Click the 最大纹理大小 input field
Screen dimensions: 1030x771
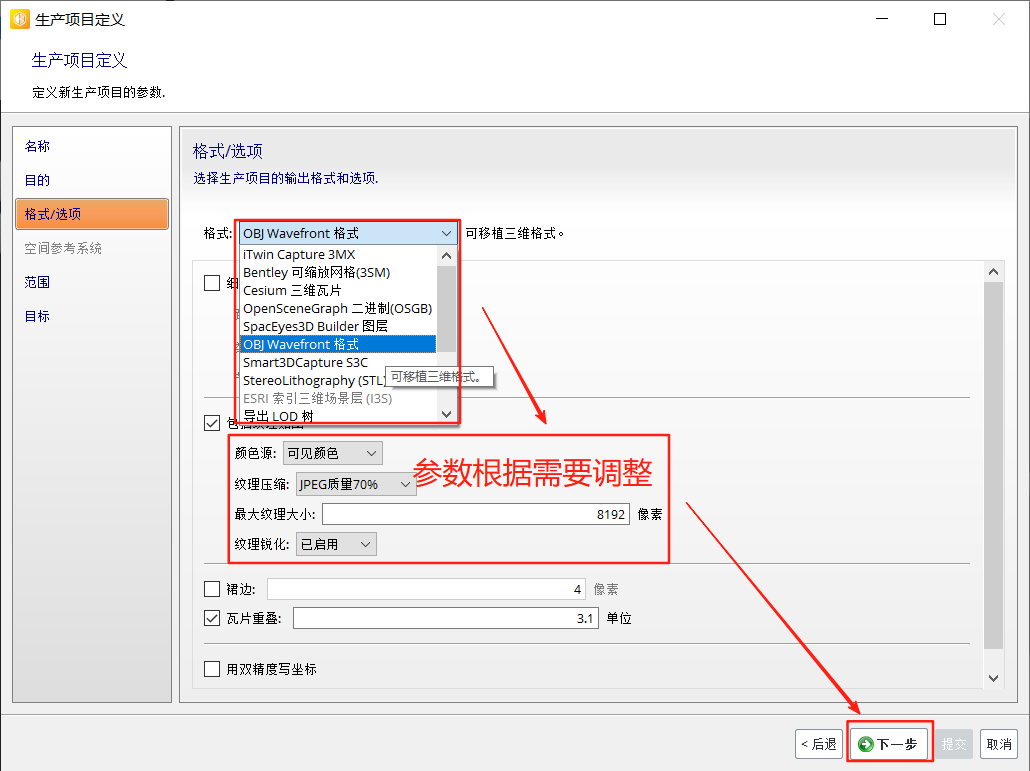click(x=475, y=514)
